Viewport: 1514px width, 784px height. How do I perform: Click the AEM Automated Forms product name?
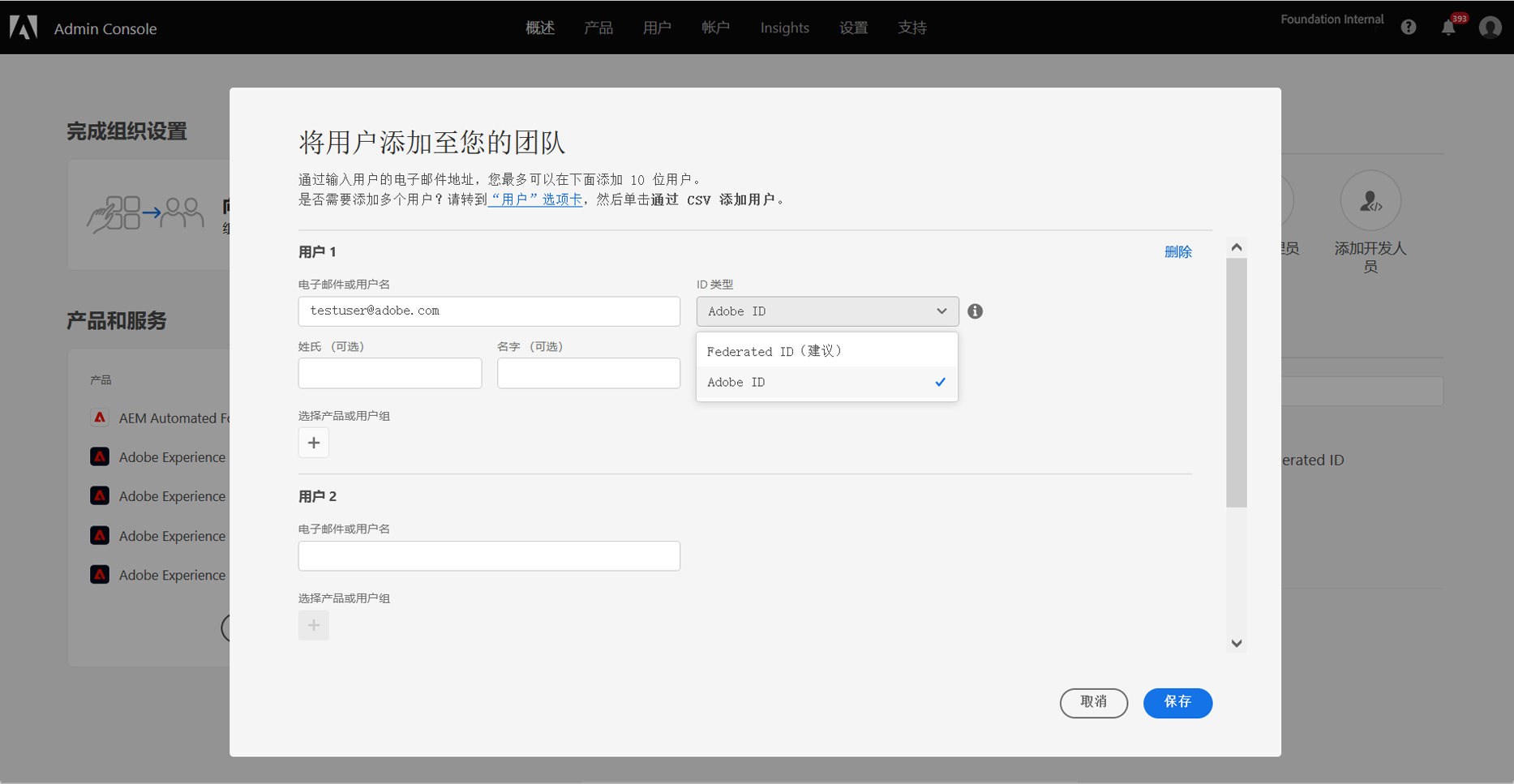click(x=174, y=418)
